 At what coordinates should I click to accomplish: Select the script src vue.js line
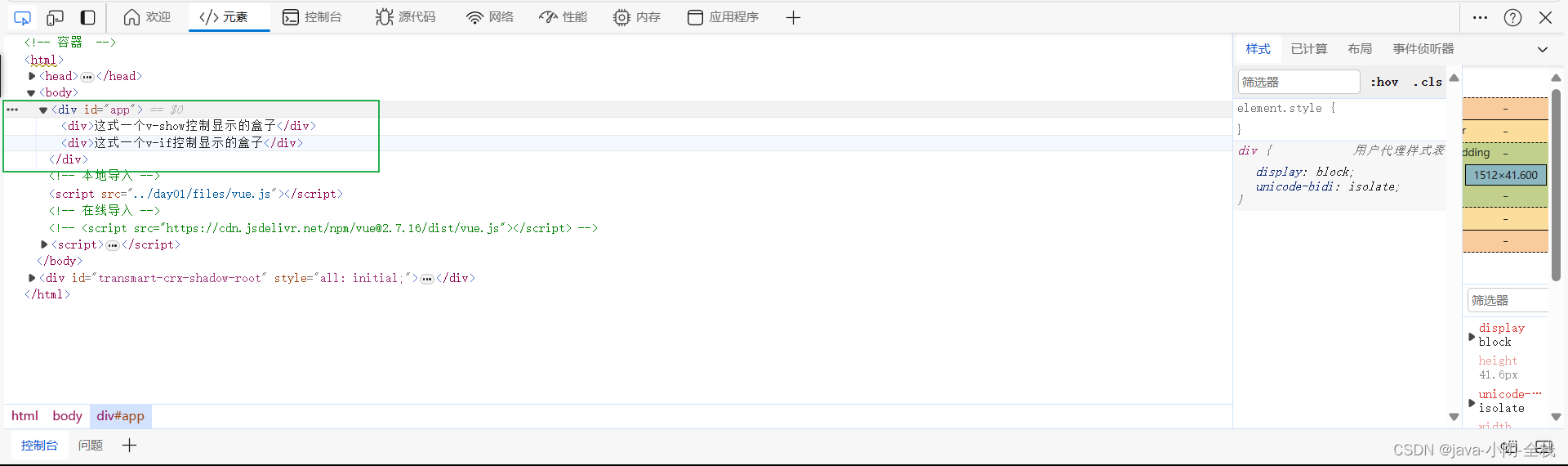196,194
